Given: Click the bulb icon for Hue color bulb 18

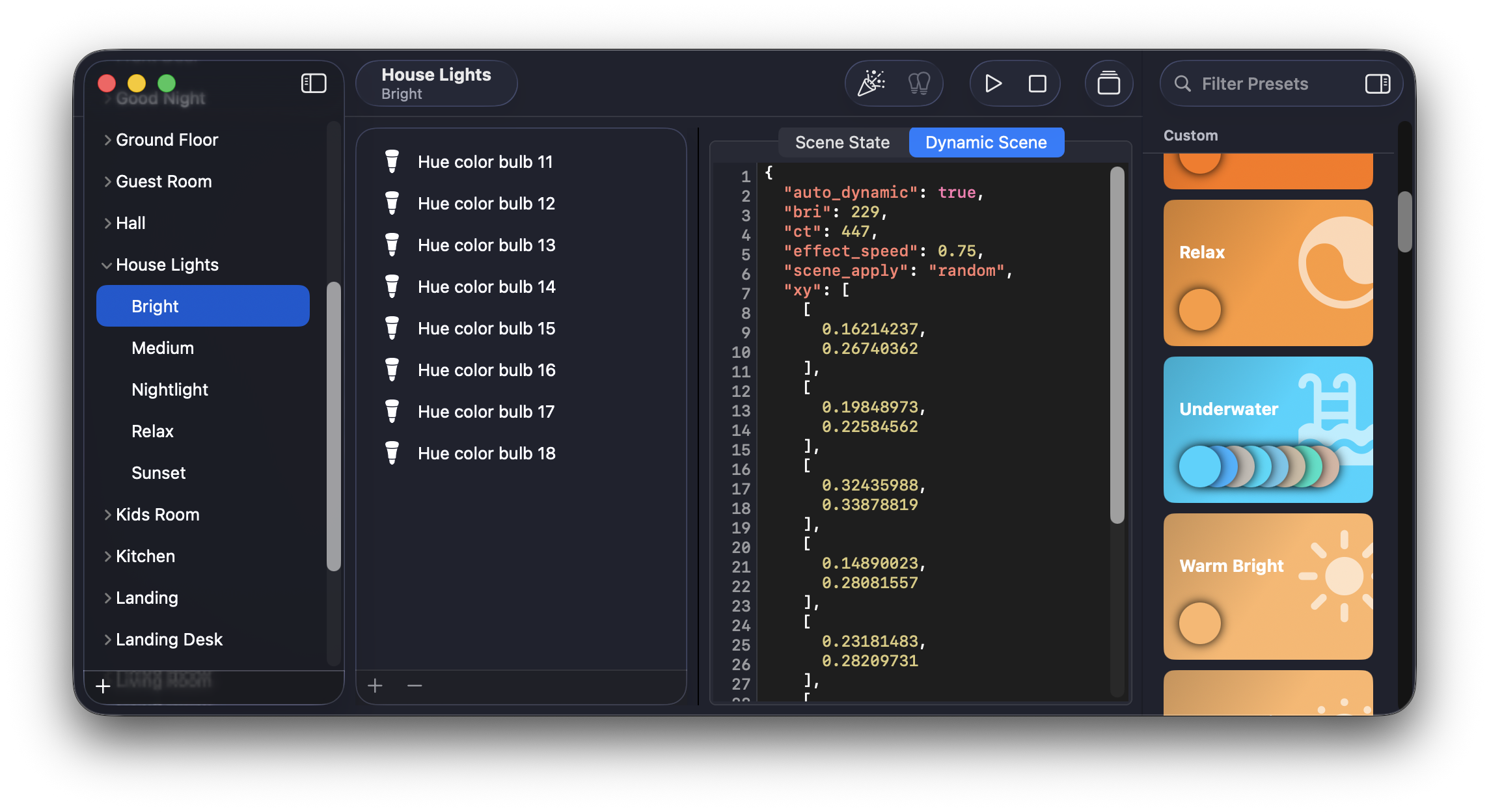Looking at the screenshot, I should coord(392,453).
